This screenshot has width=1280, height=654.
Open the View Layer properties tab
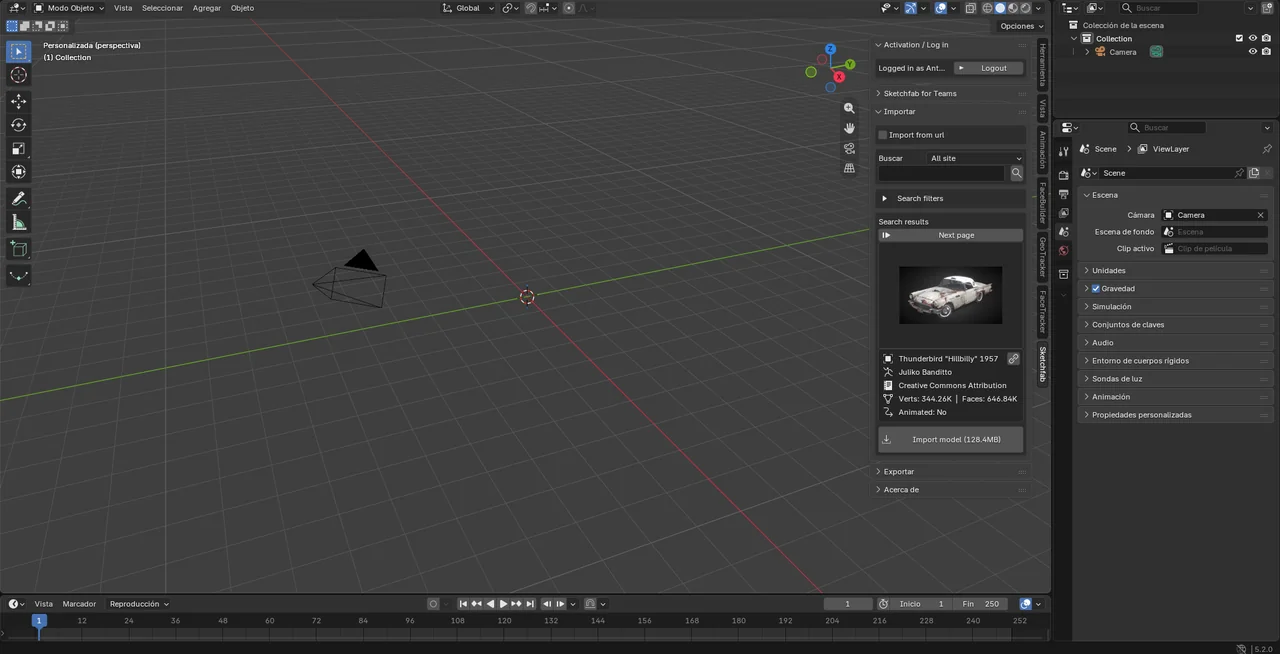[1063, 213]
